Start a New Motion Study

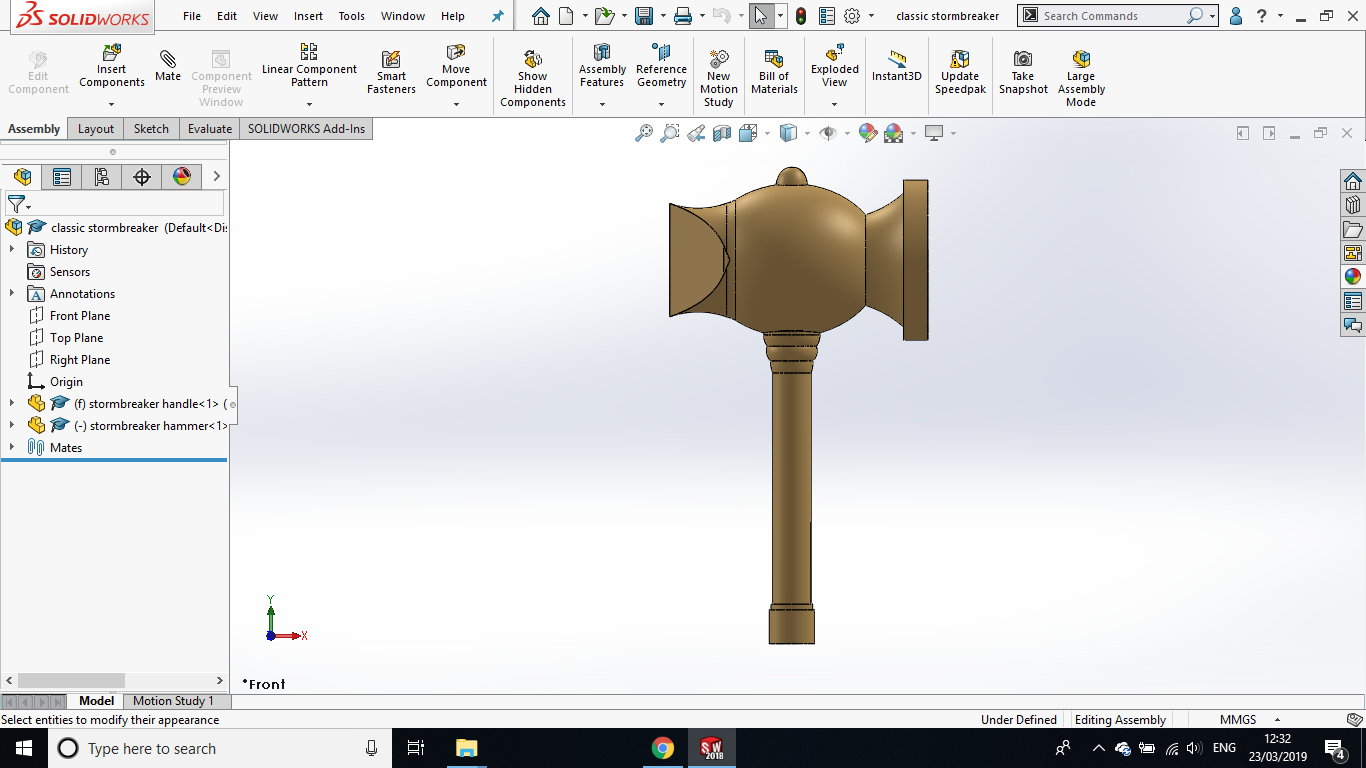click(x=719, y=79)
